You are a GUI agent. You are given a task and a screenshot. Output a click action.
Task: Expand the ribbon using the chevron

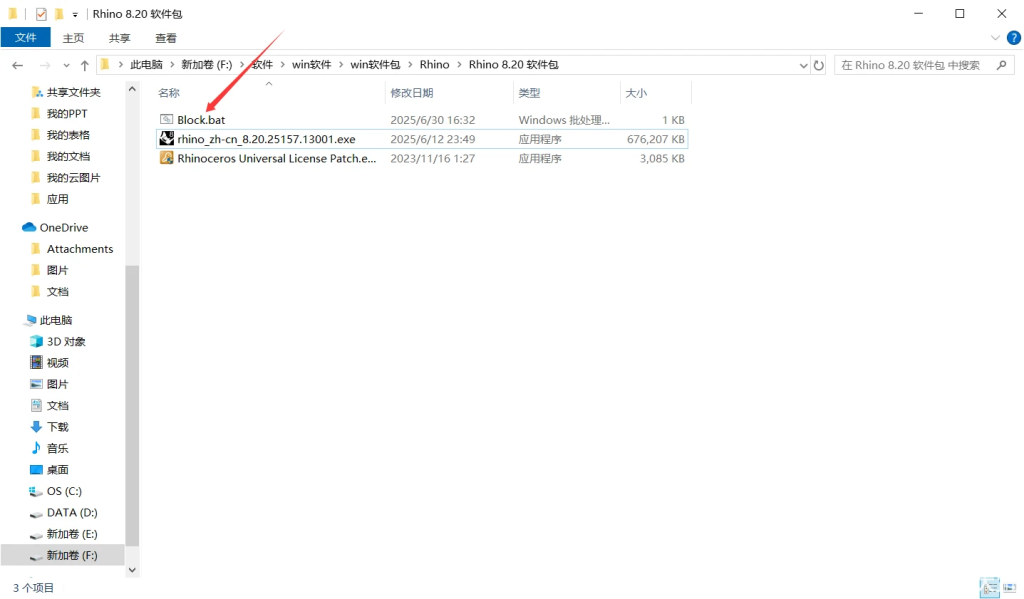(995, 38)
